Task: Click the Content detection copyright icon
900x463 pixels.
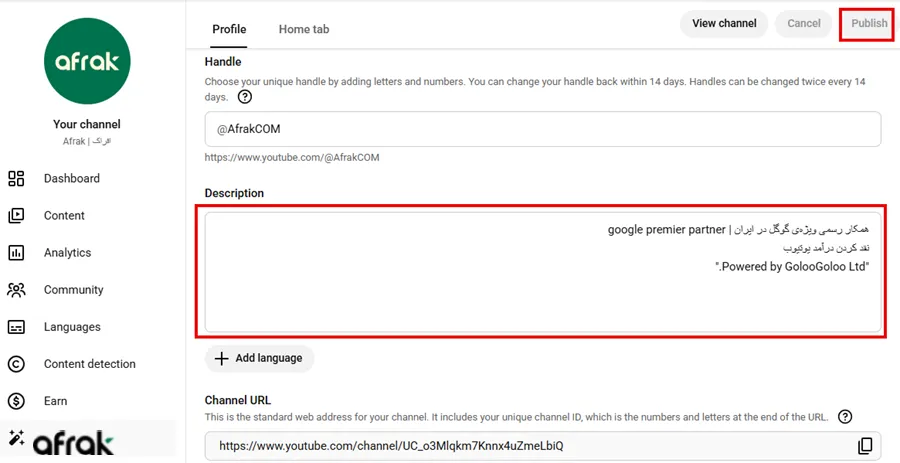Action: coord(16,364)
